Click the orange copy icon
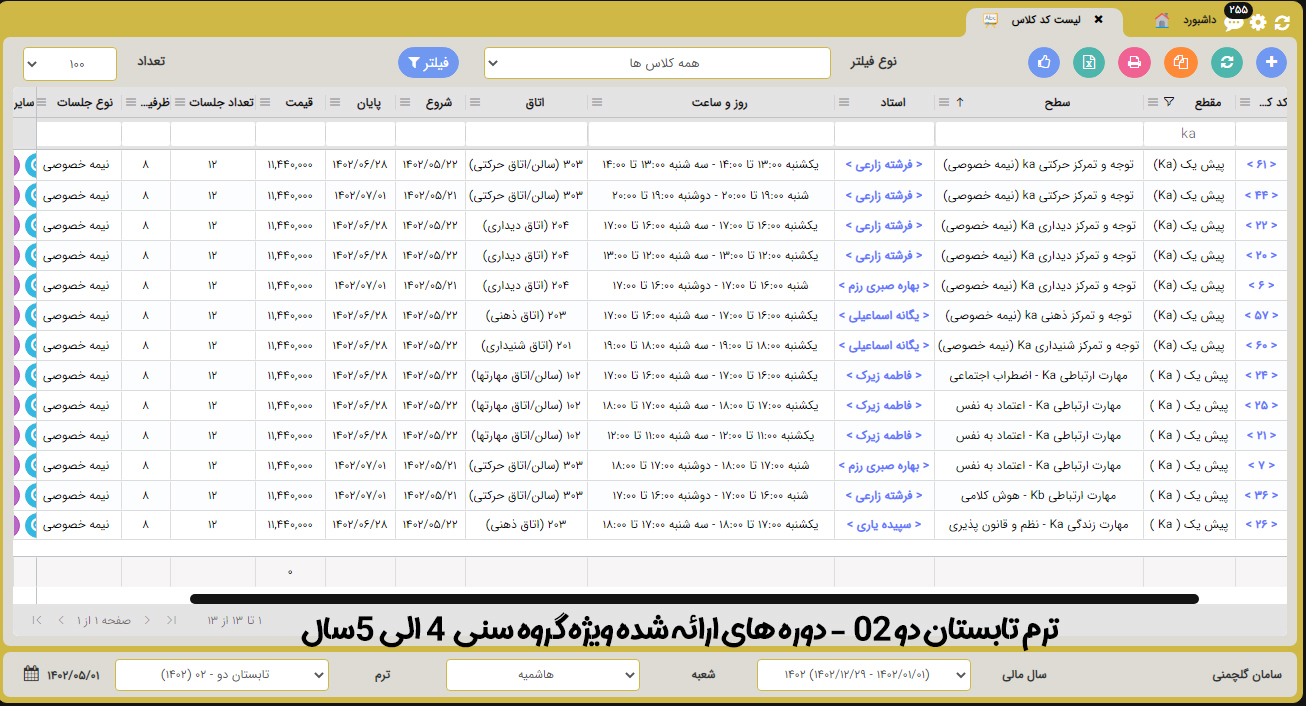Screen dimensions: 1306x706 [1181, 62]
